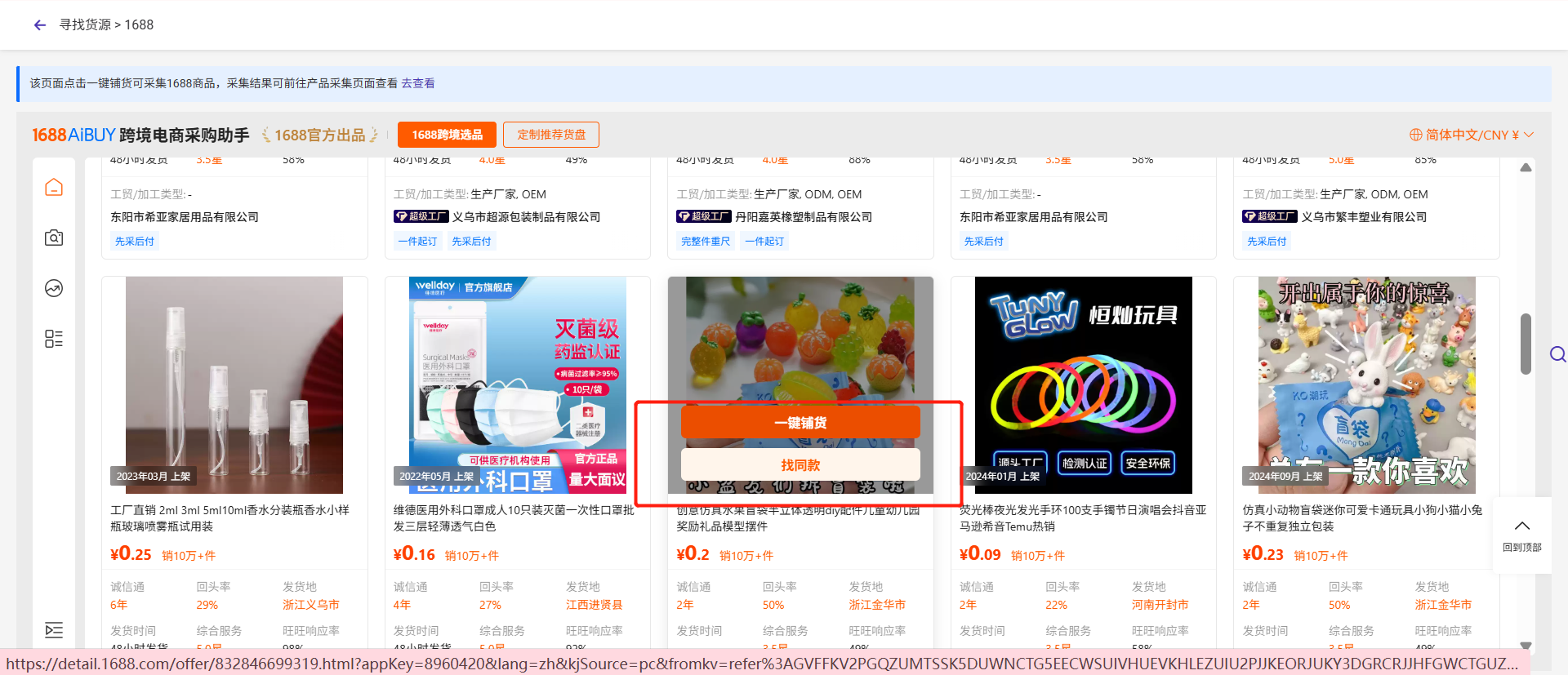Switch to 定制推荐货盘 tab
1568x675 pixels.
[551, 135]
